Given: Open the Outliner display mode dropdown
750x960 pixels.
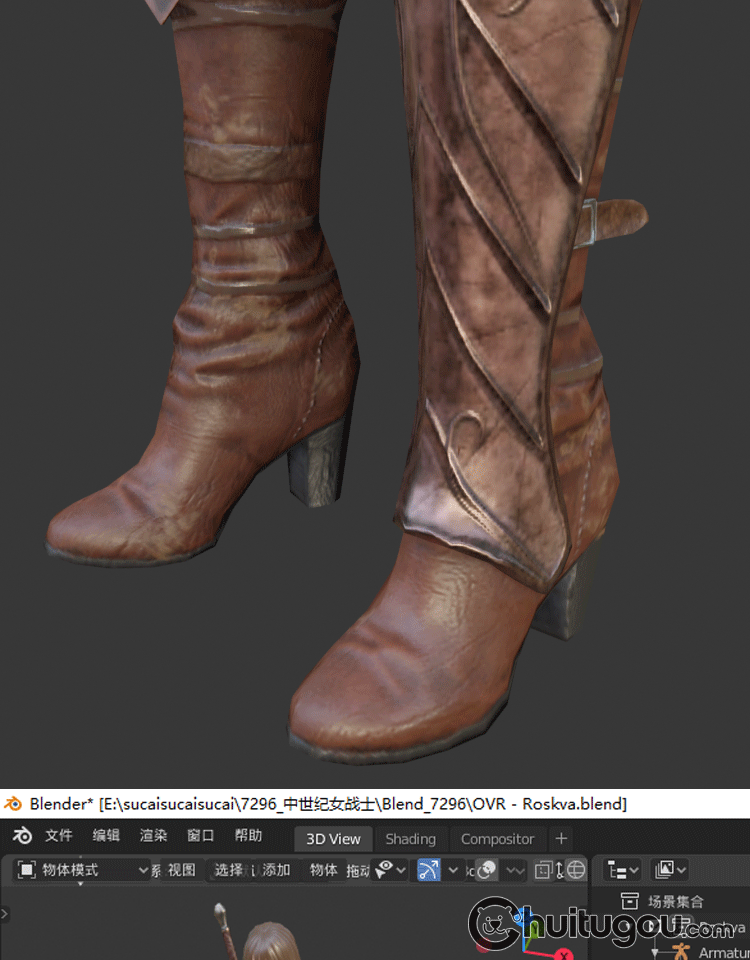Looking at the screenshot, I should coord(668,870).
